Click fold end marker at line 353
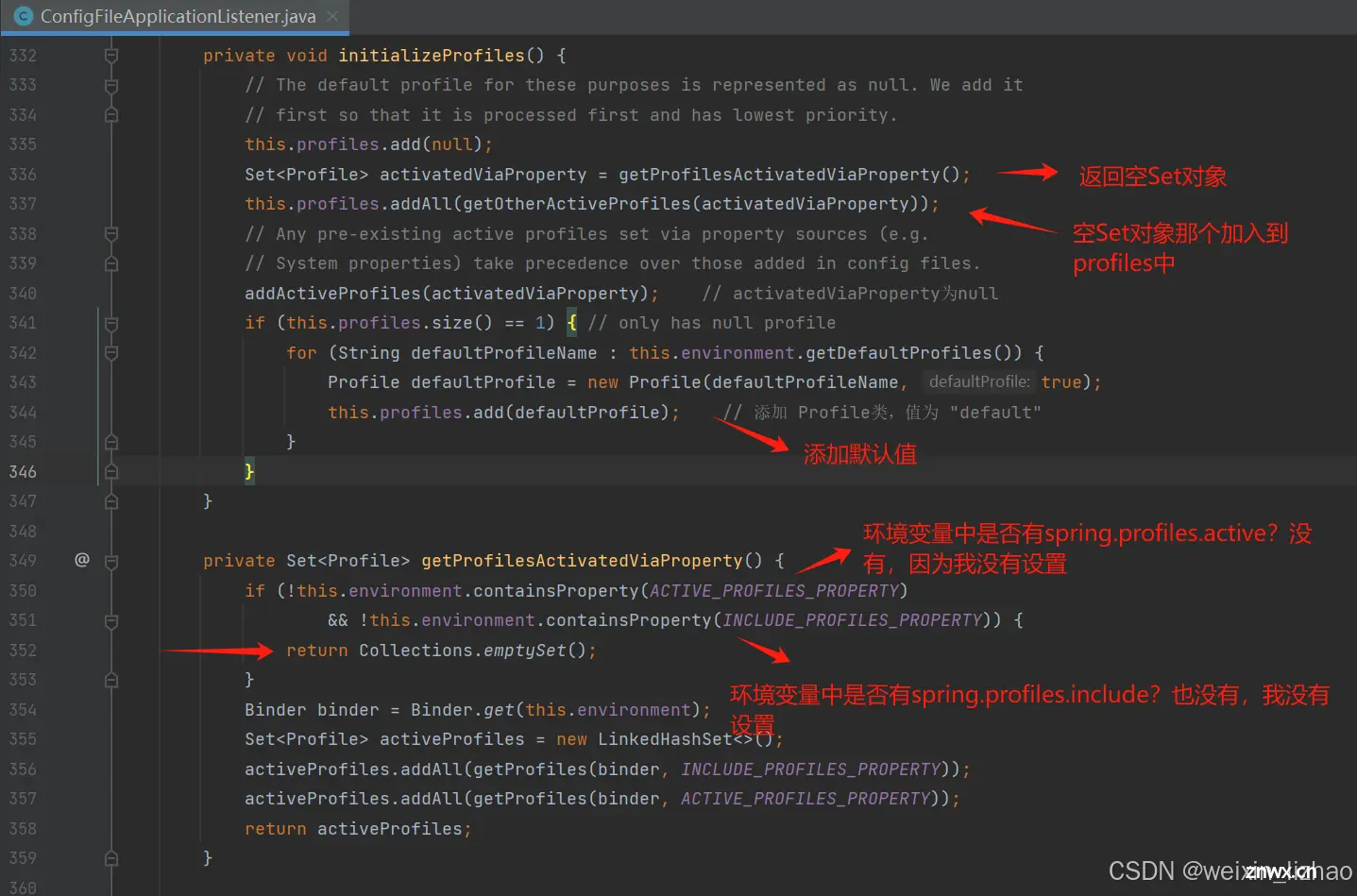This screenshot has width=1357, height=896. pyautogui.click(x=111, y=680)
